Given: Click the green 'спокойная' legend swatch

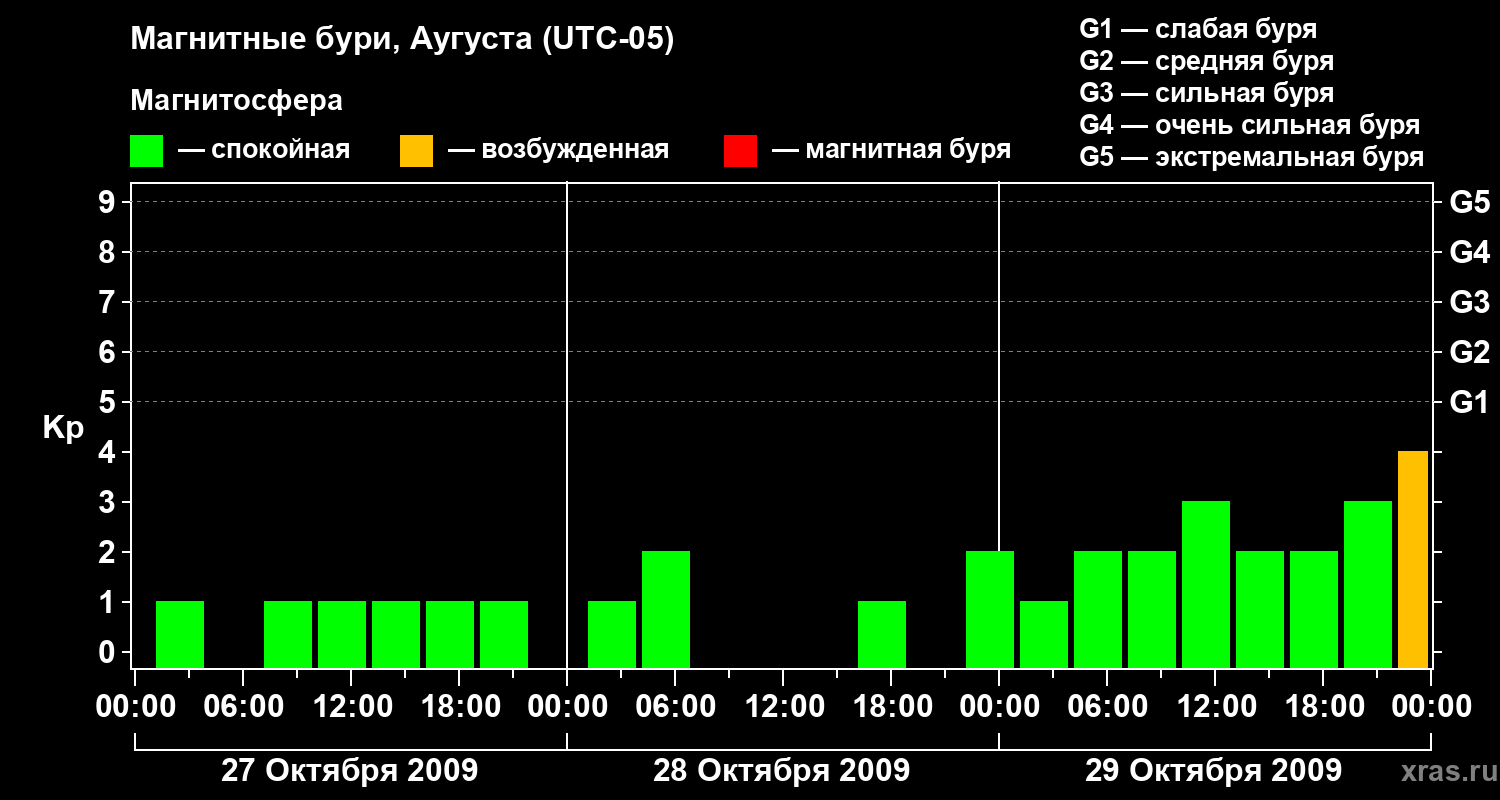Looking at the screenshot, I should [x=146, y=151].
